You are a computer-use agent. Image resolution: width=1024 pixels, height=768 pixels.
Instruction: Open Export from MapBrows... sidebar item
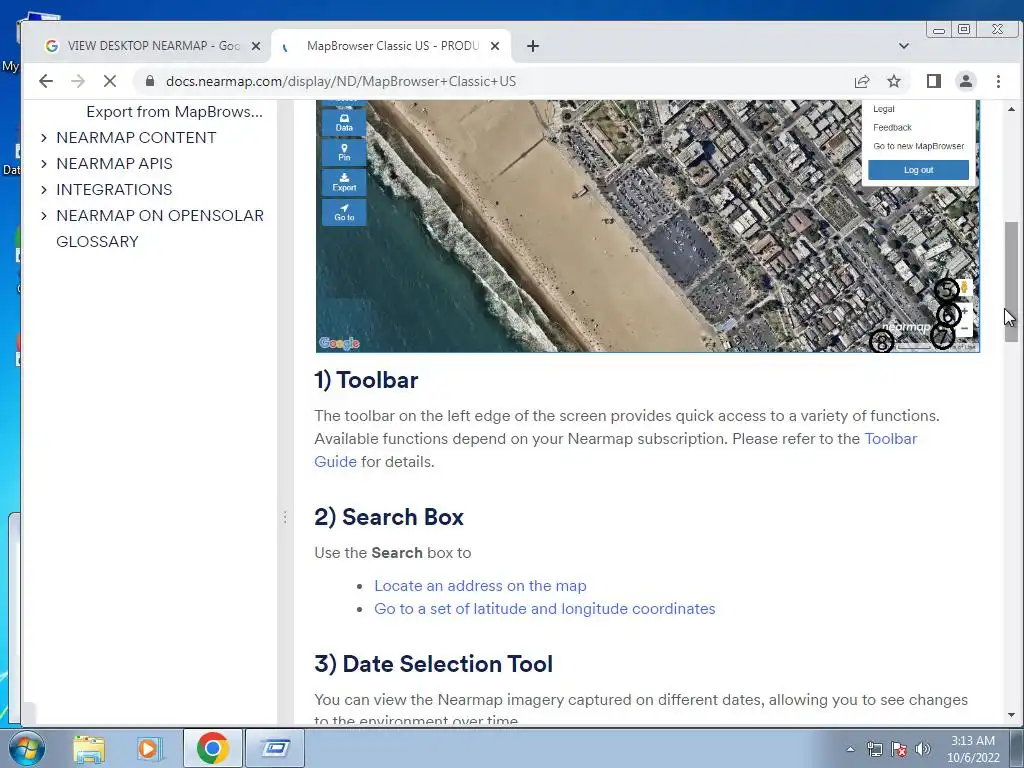pyautogui.click(x=174, y=112)
